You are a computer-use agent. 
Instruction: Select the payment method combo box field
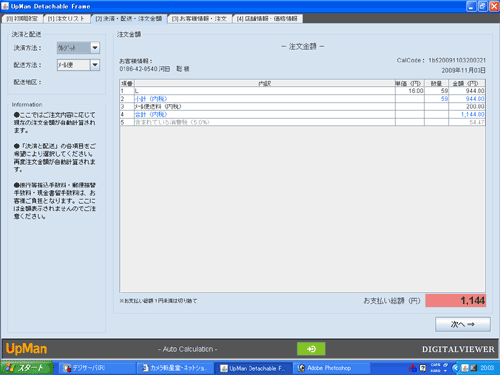[78, 48]
